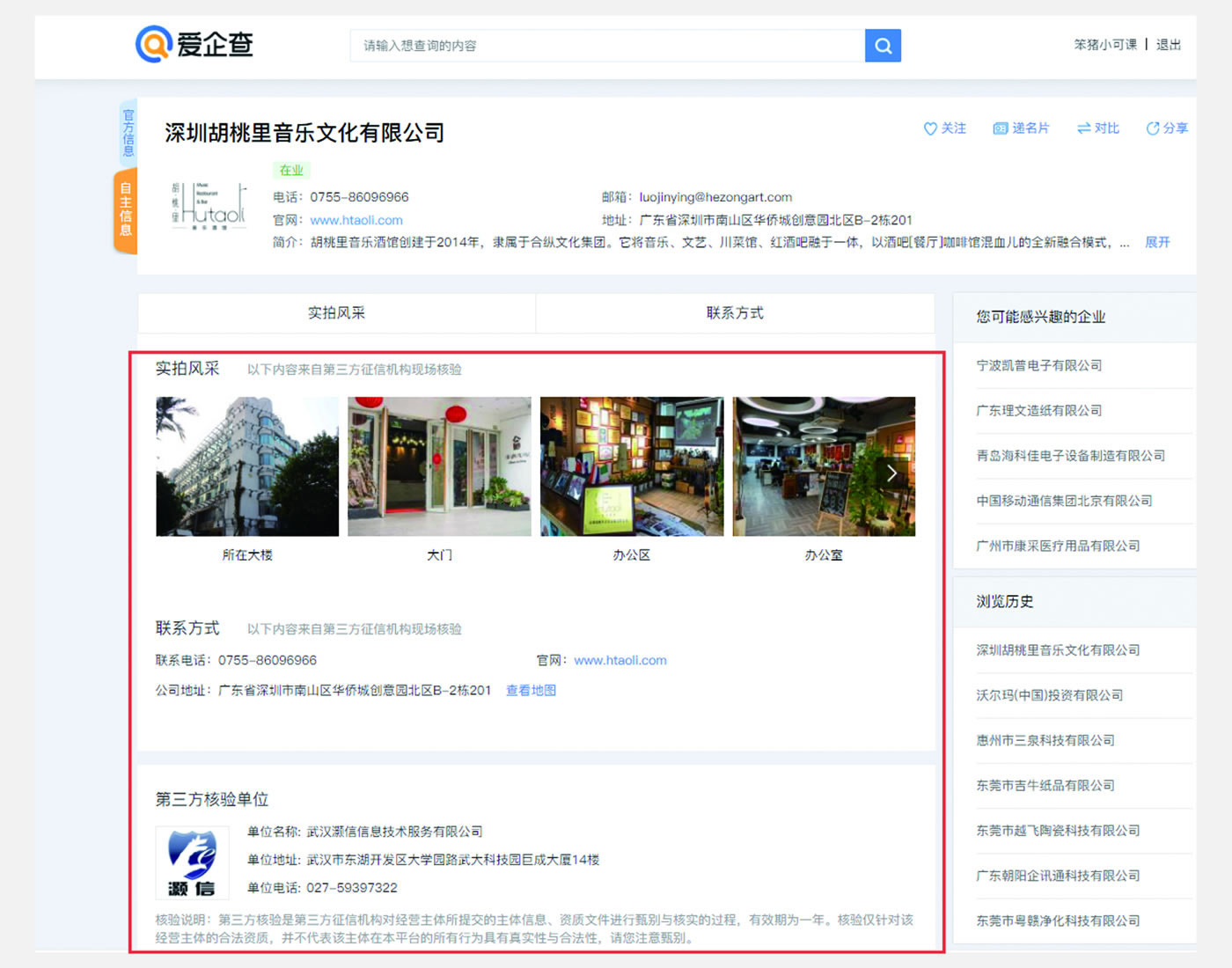Click the 笨猪小可课 username

coord(1105,45)
